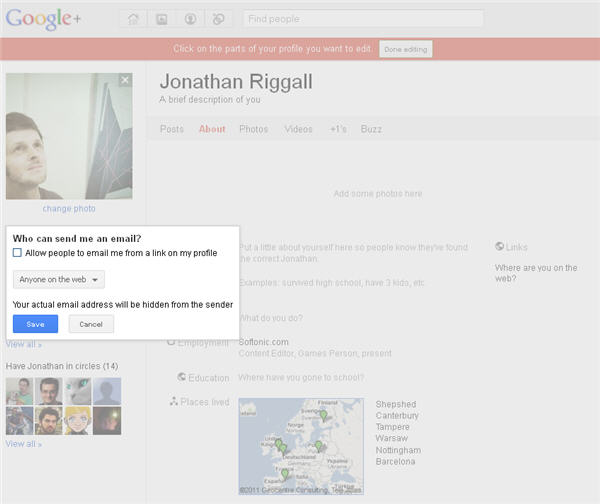The height and width of the screenshot is (504, 600).
Task: Enable 'Allow people to email me' checkbox
Action: click(x=18, y=254)
